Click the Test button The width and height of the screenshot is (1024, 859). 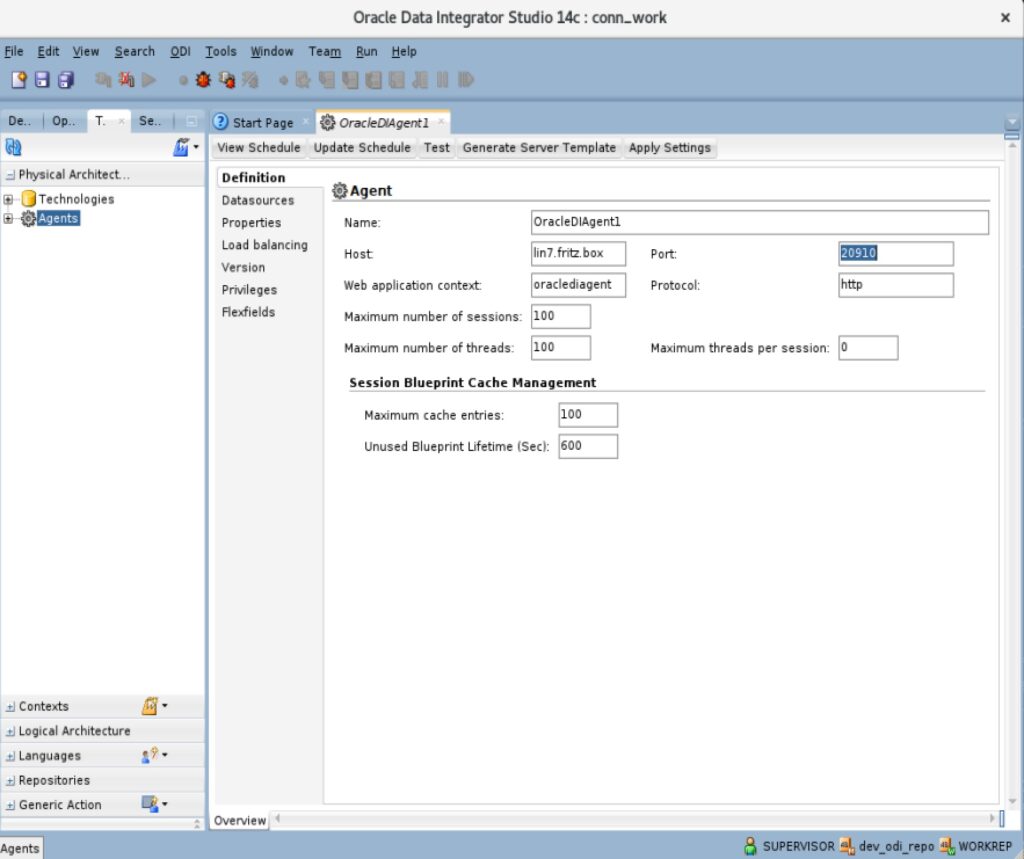436,148
